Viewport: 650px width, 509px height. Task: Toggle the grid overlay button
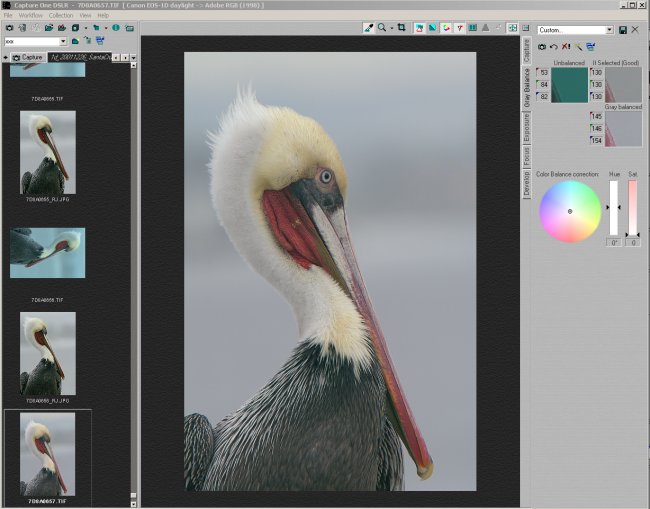coord(512,28)
